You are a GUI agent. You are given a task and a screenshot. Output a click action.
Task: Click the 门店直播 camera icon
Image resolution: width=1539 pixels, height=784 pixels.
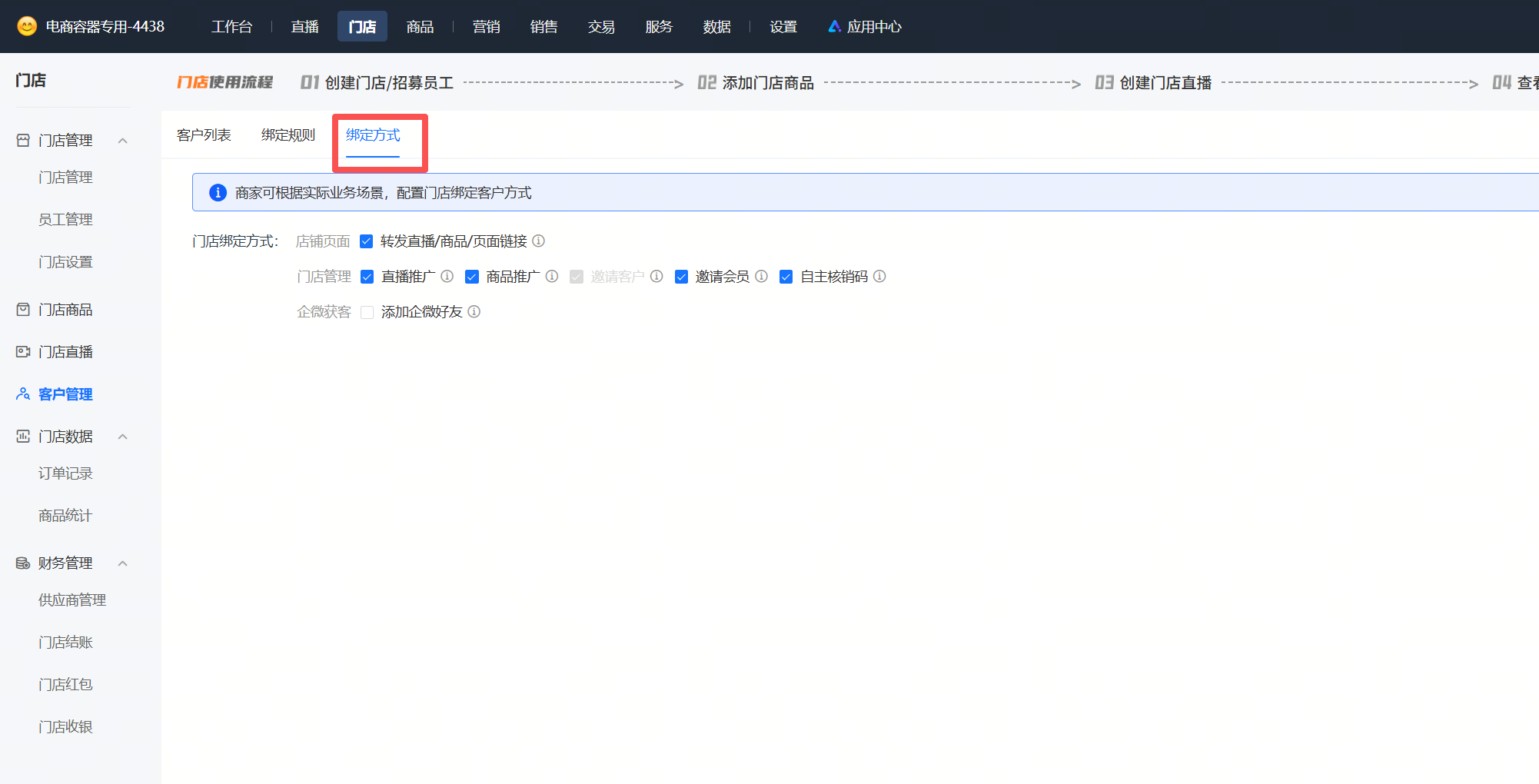23,352
